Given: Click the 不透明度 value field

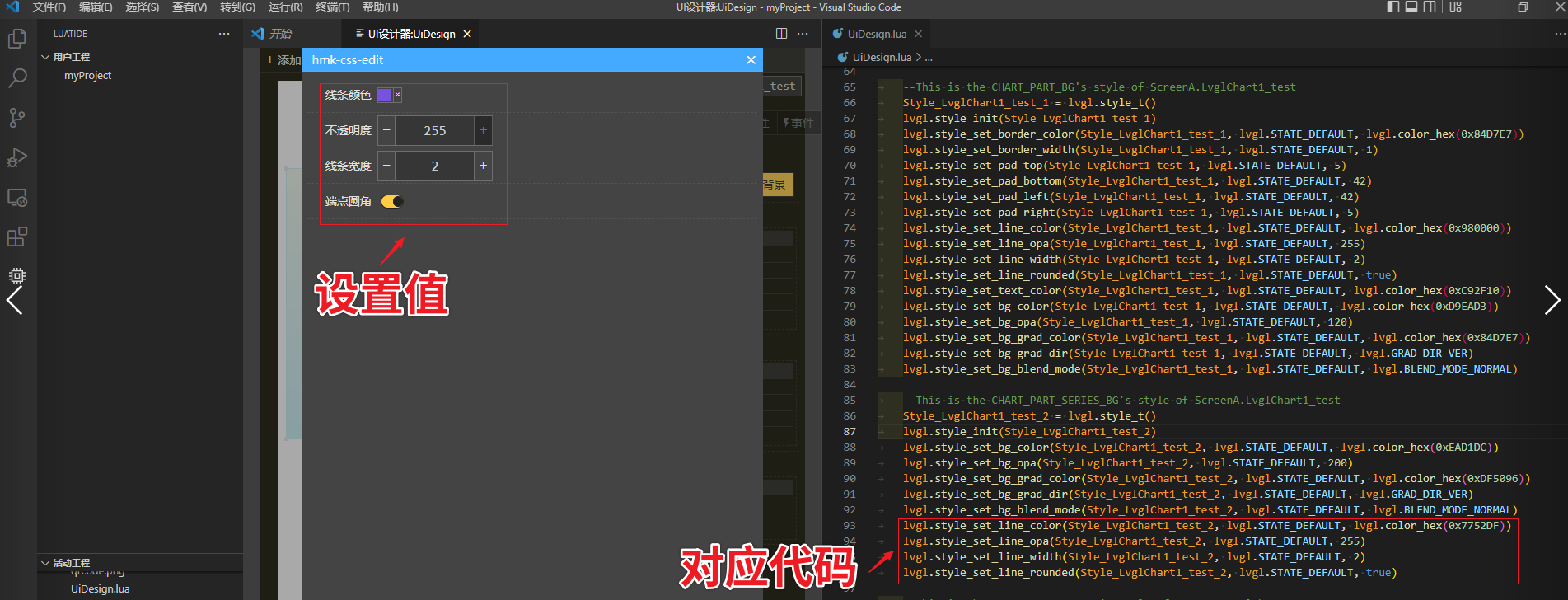Looking at the screenshot, I should tap(434, 130).
